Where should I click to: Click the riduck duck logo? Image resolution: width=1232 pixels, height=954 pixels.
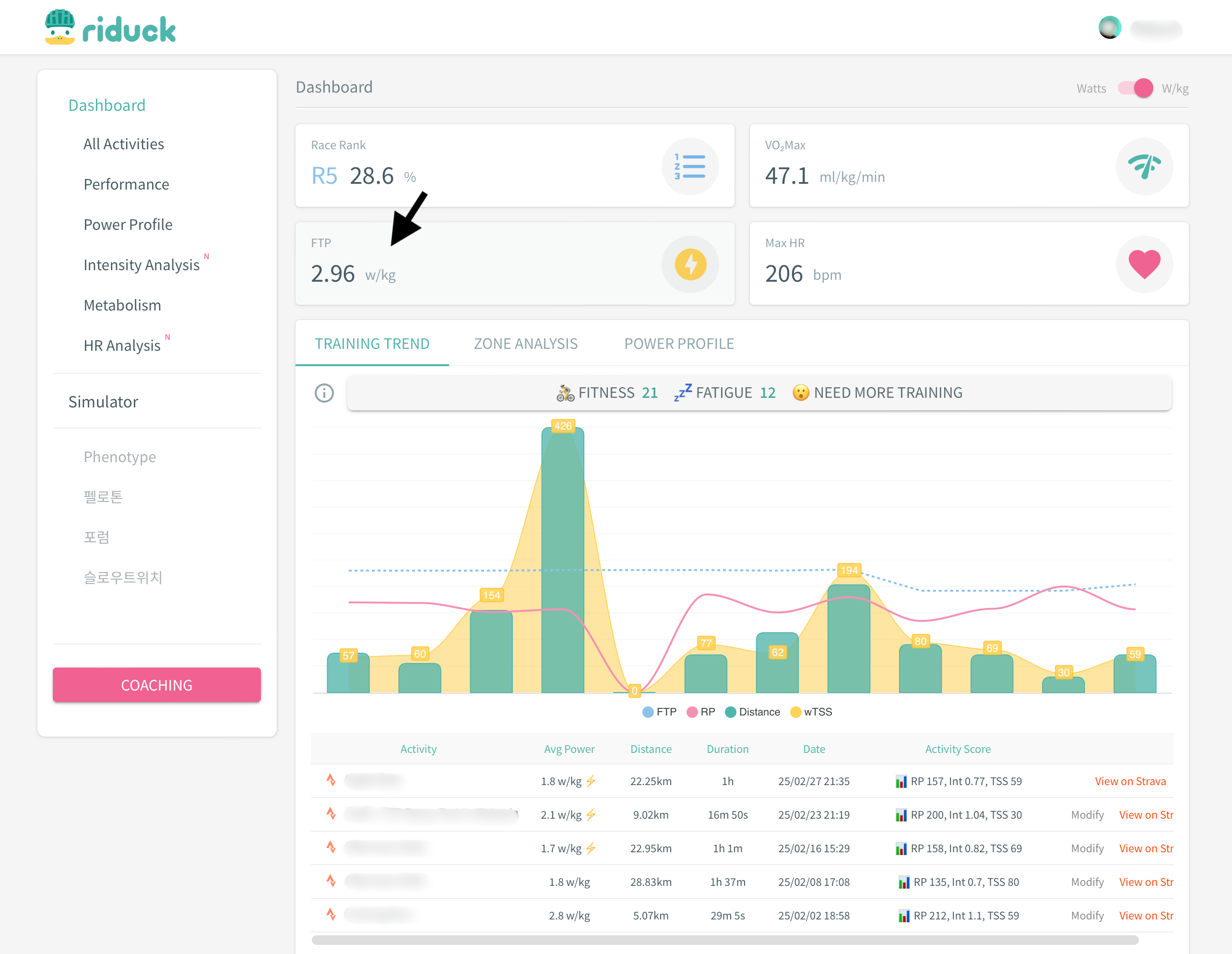point(60,27)
